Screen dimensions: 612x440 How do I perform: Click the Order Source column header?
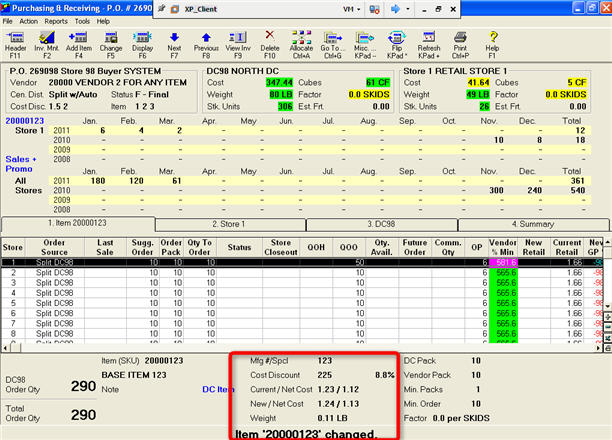coord(54,246)
